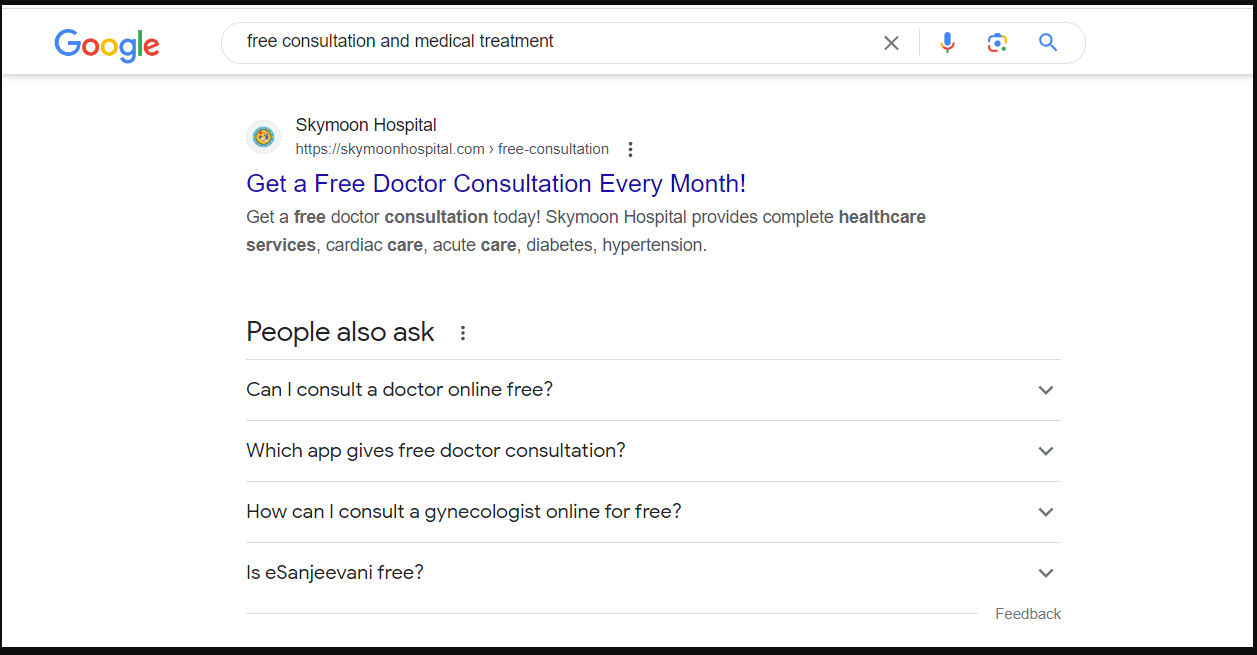Click the skymoonhospital.com URL breadcrumb
The image size is (1257, 655).
(x=452, y=149)
